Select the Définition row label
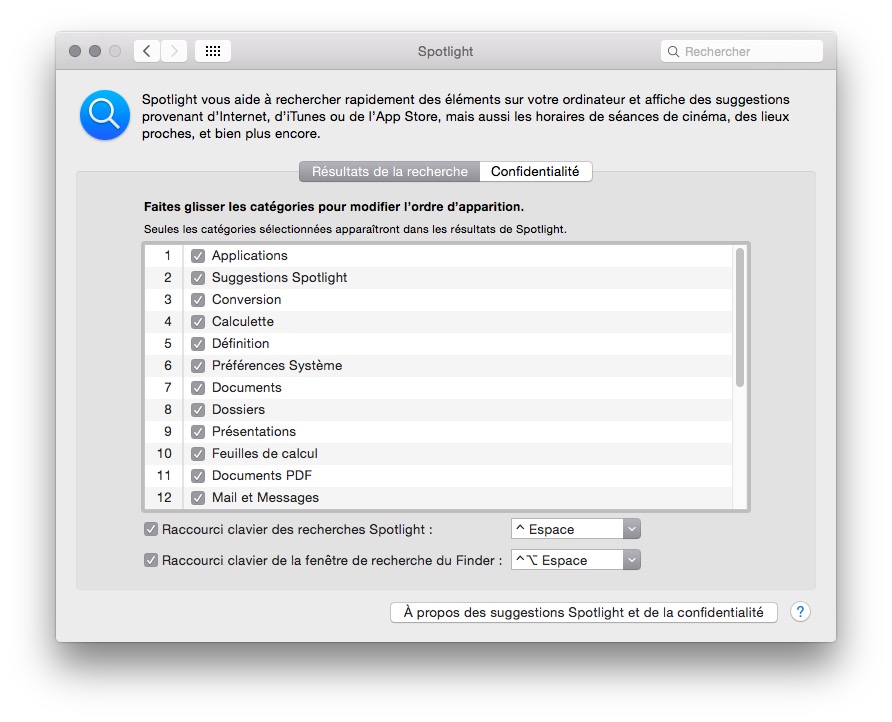This screenshot has height=722, width=892. 241,344
